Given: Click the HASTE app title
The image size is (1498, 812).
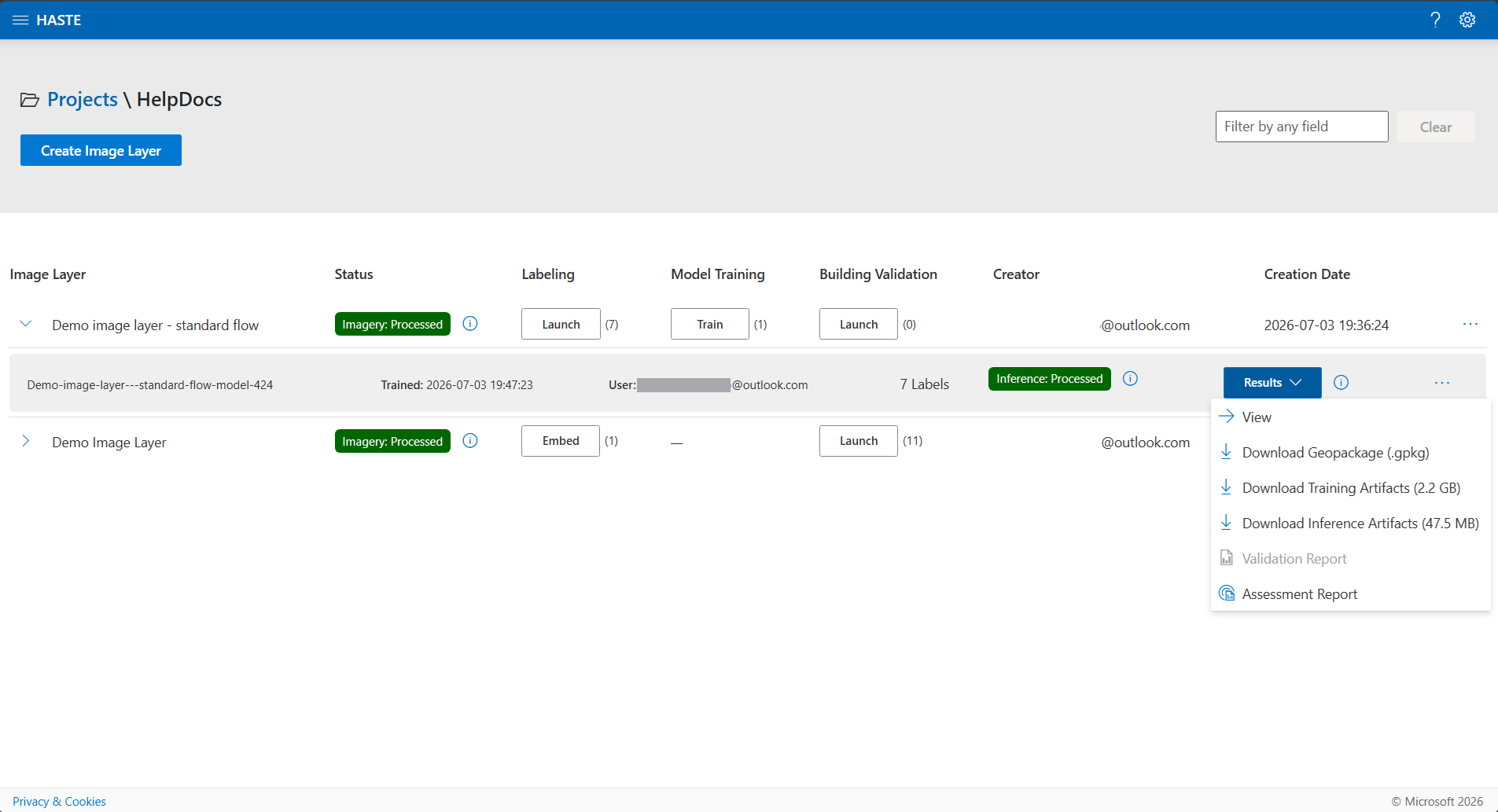Looking at the screenshot, I should (59, 20).
